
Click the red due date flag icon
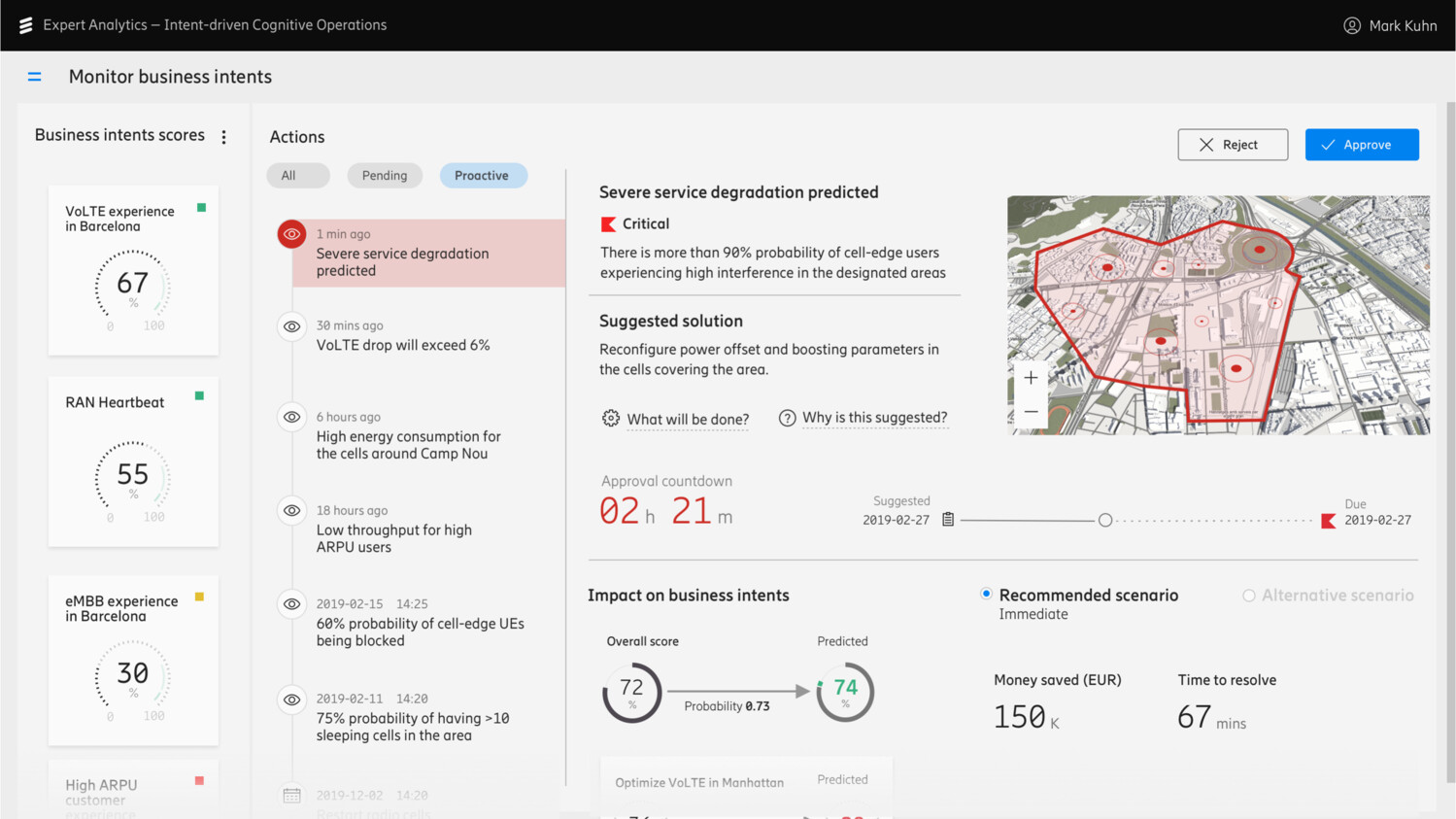click(1328, 521)
